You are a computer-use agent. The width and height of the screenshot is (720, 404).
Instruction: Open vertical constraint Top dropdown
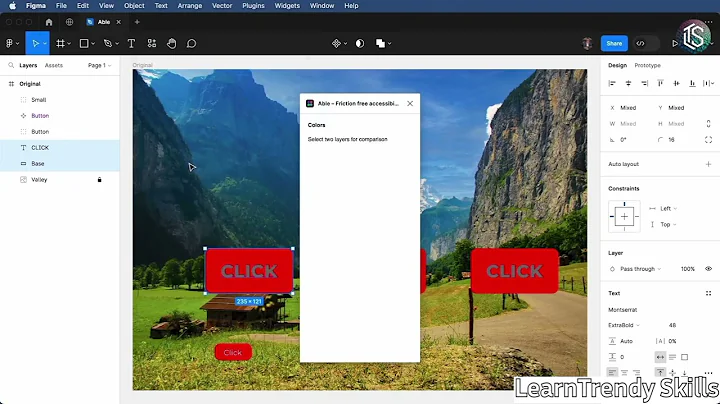(x=668, y=224)
